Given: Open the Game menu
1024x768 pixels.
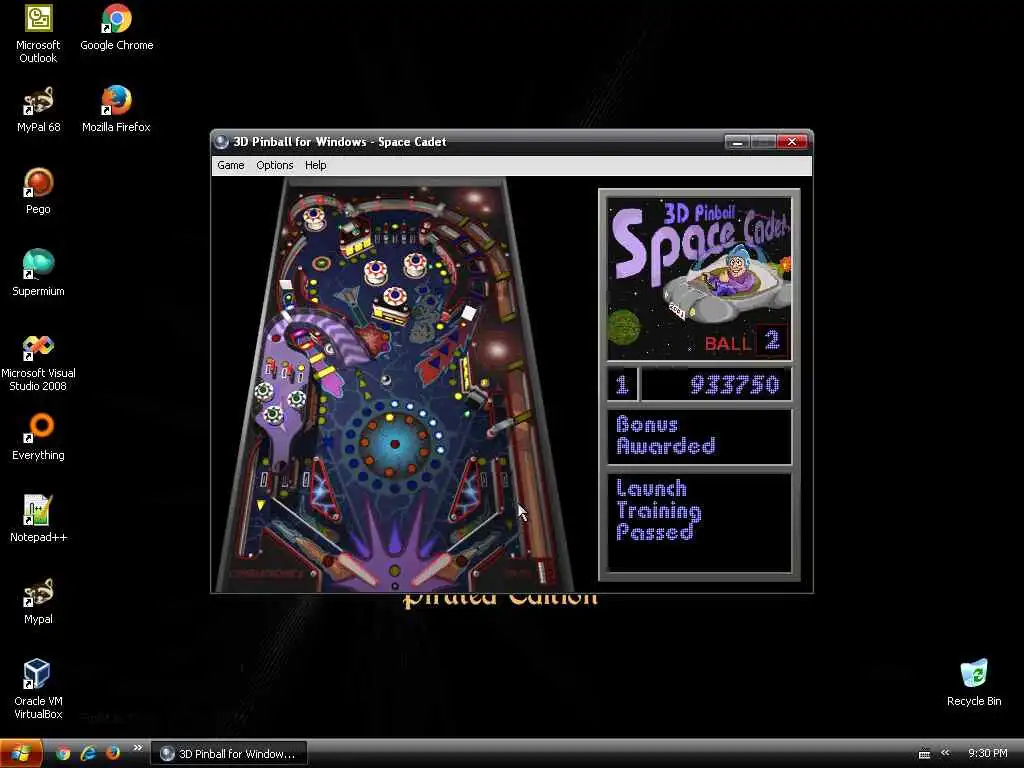Looking at the screenshot, I should click(x=231, y=165).
